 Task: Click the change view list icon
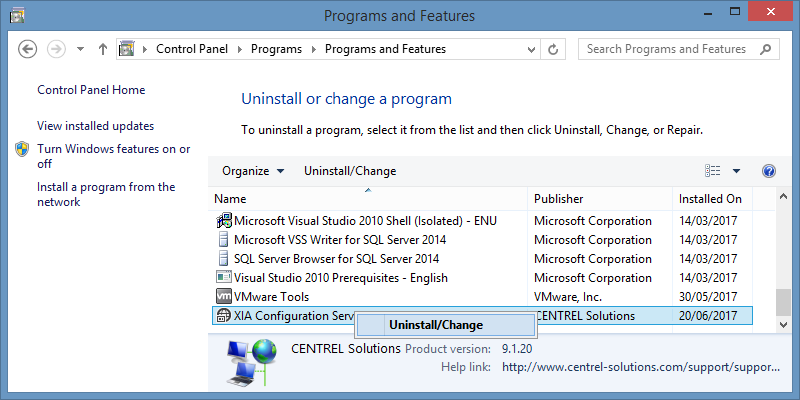coord(712,171)
